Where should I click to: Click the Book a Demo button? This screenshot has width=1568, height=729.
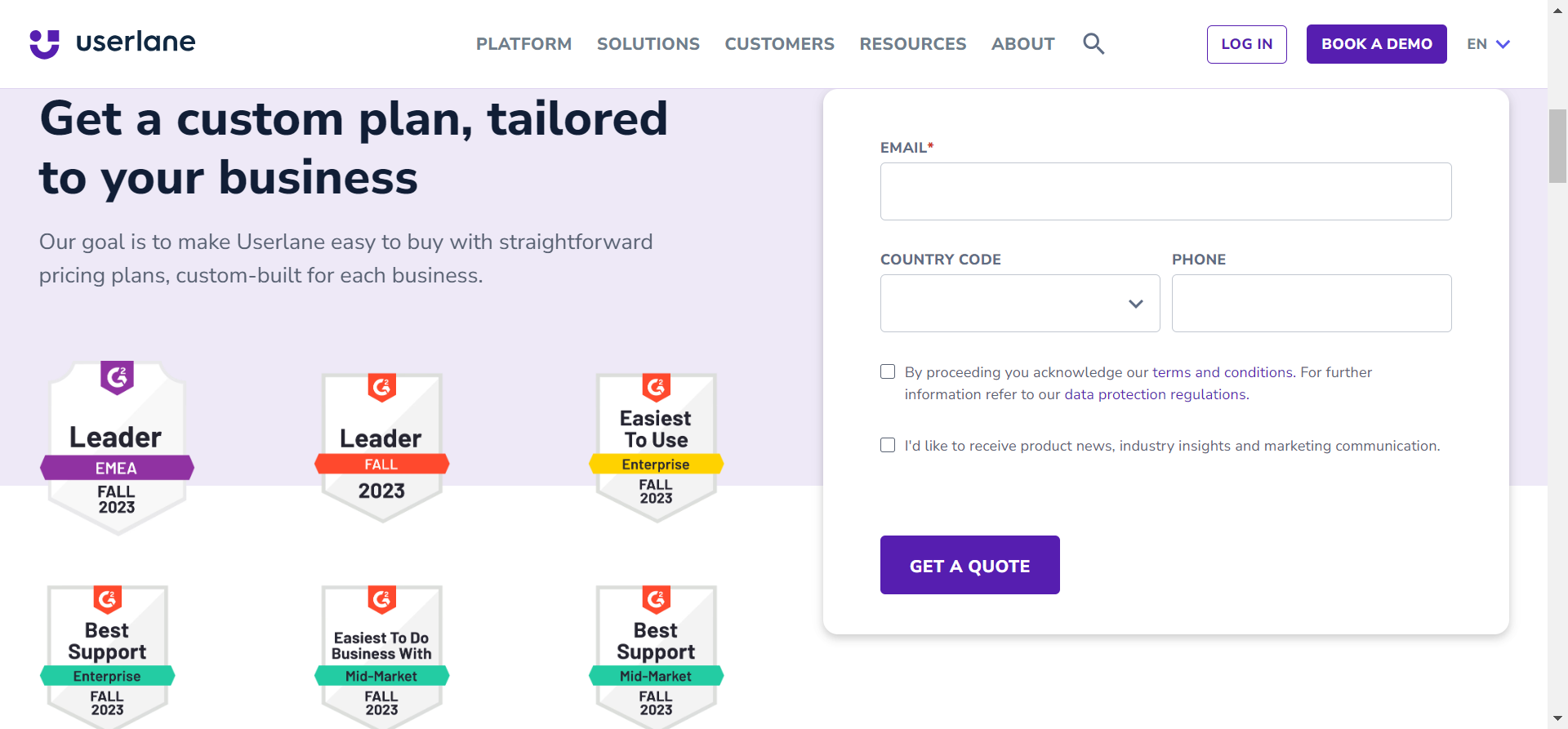click(x=1376, y=44)
